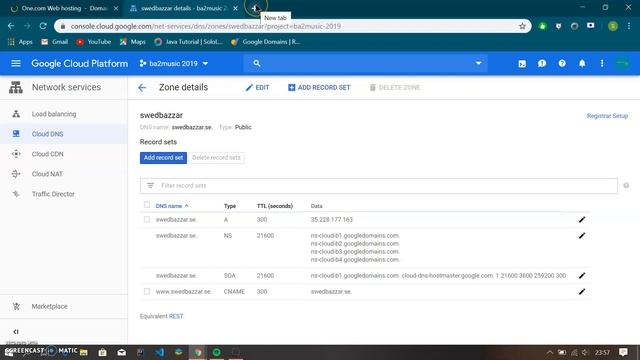
Task: Open the Gmail bookmark
Action: click(55, 42)
